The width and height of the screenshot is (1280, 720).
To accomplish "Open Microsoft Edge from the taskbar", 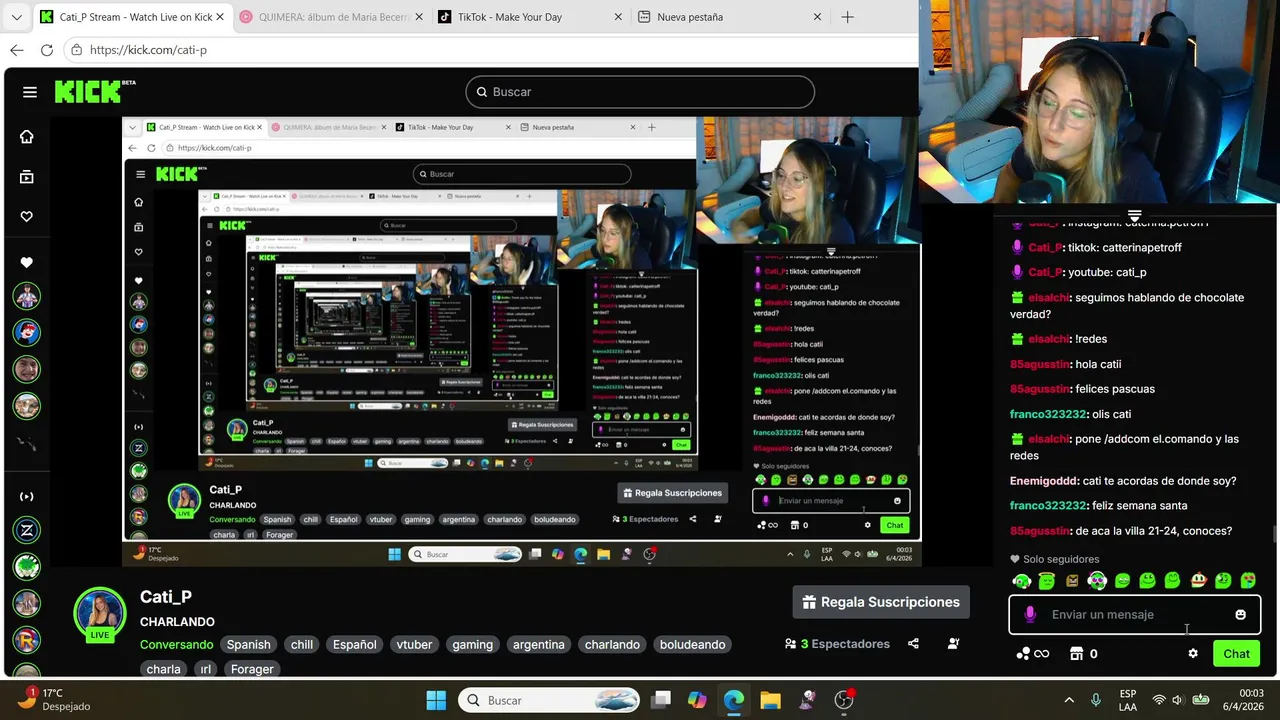I will 733,700.
